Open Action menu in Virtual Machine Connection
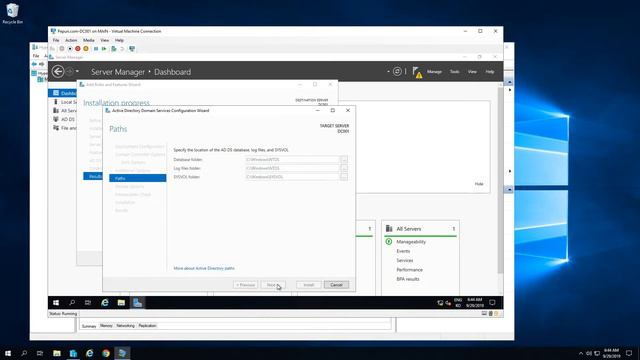 click(71, 40)
